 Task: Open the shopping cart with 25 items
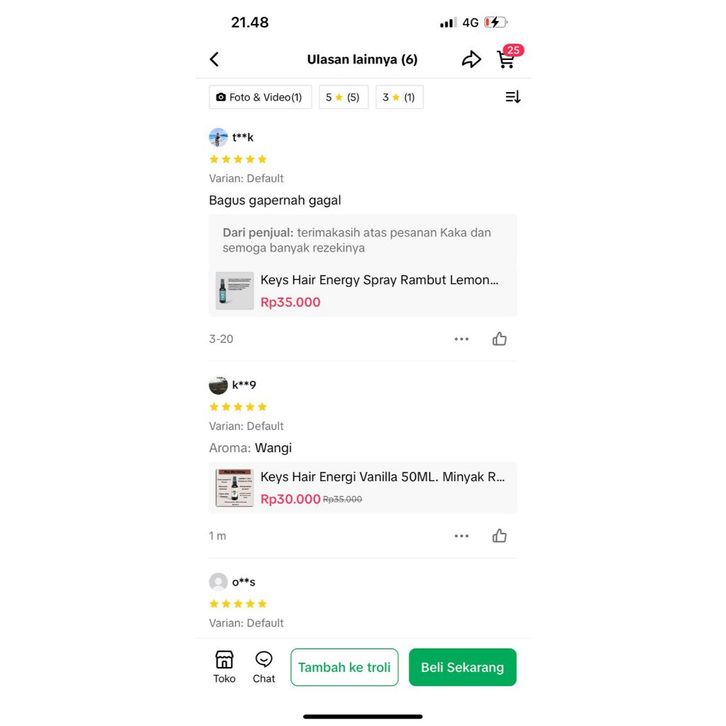508,57
